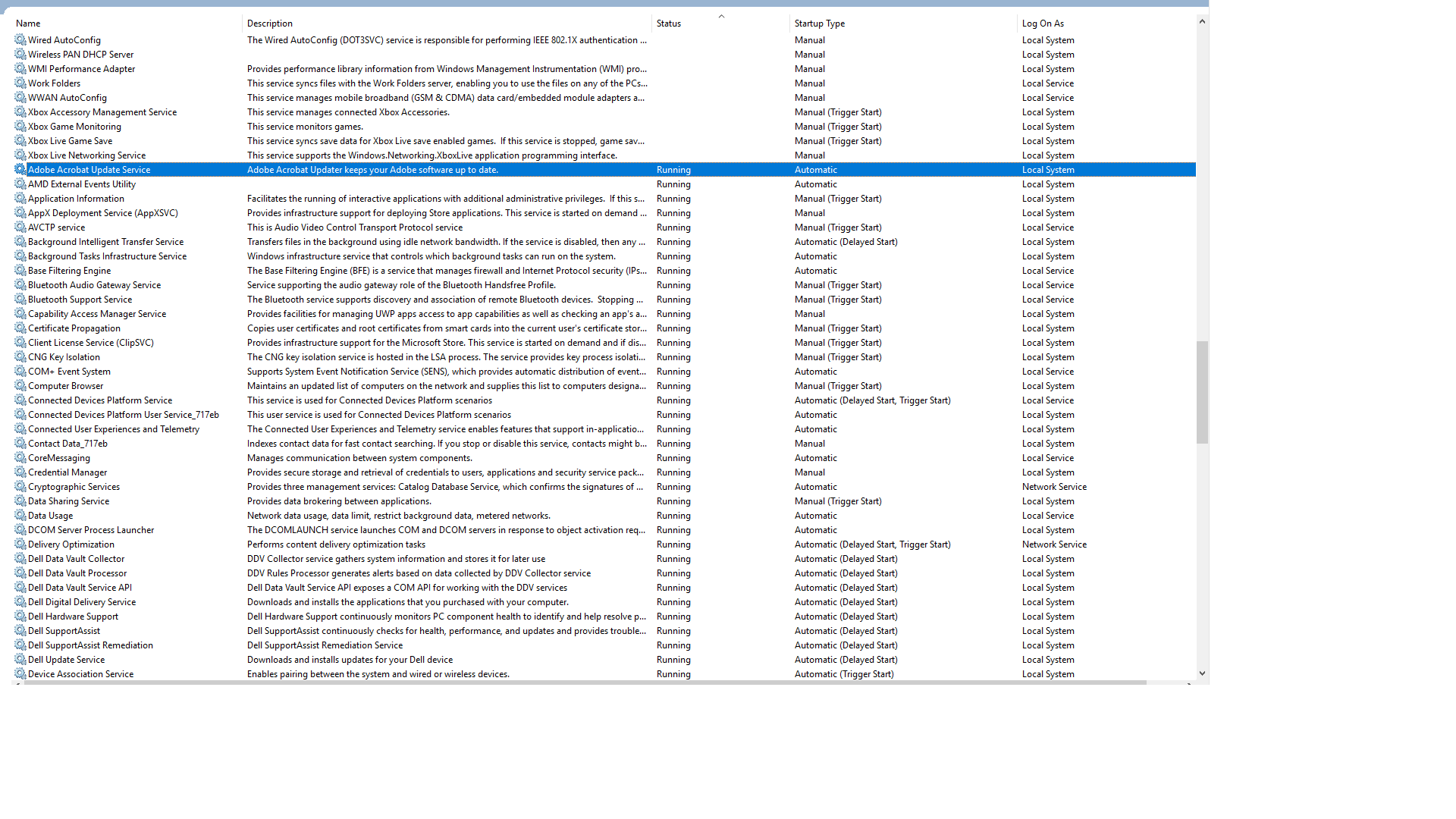
Task: Click gear icon of DCOM Server Process Launcher
Action: [20, 530]
